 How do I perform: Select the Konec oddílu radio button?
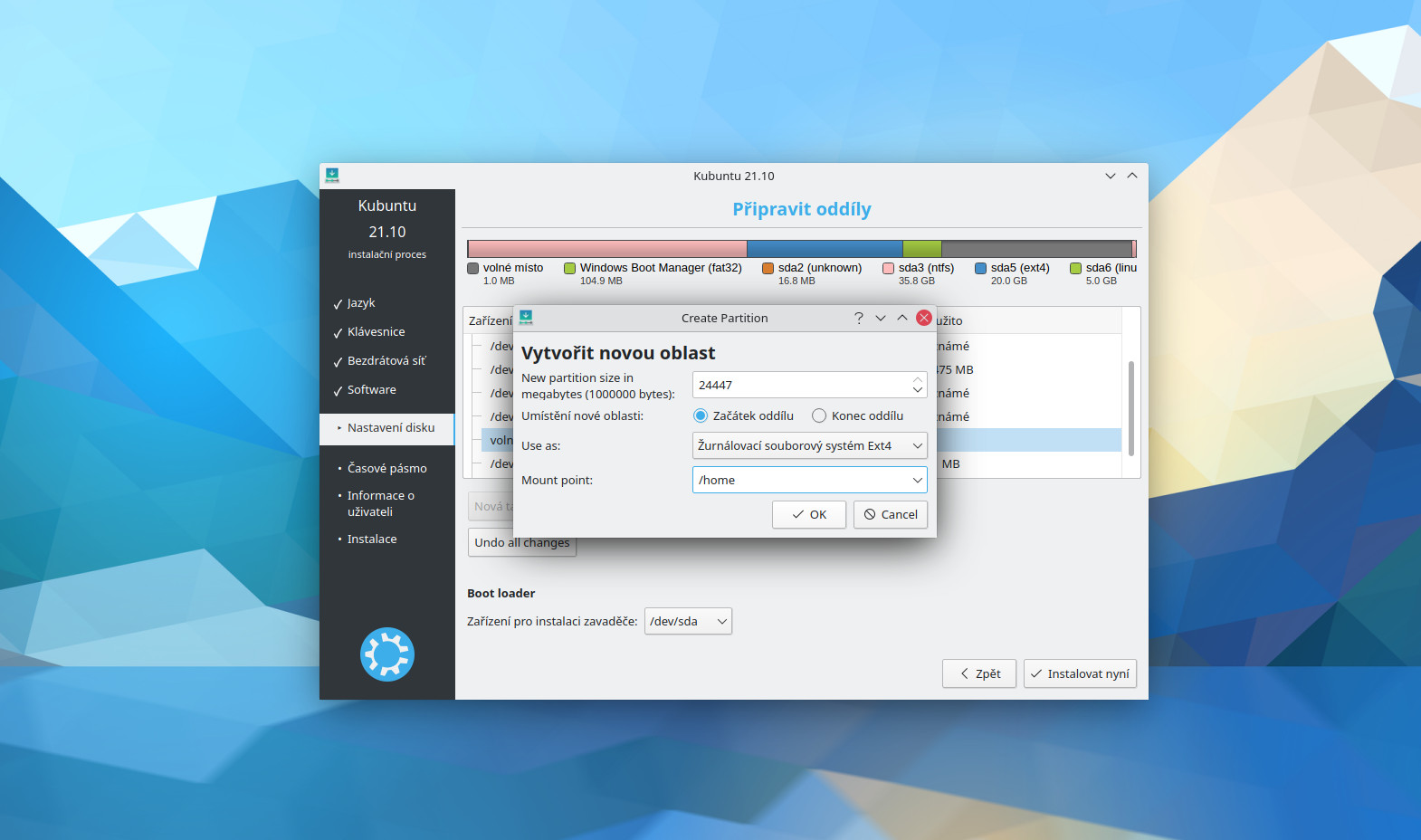[819, 415]
